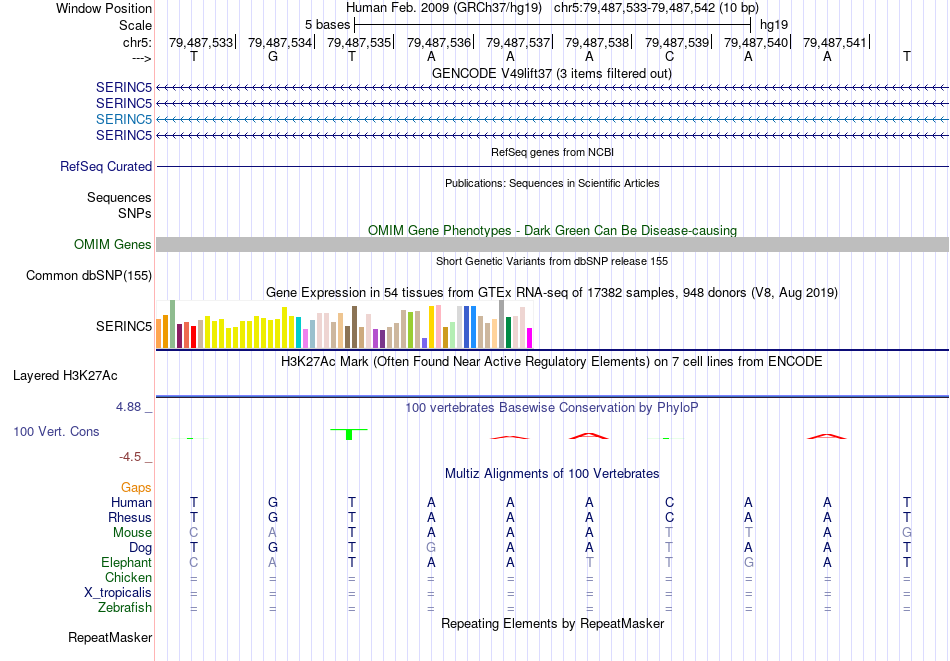950x661 pixels.
Task: Click 'Repeating Elements by RepeatMasker' title
Action: (552, 623)
